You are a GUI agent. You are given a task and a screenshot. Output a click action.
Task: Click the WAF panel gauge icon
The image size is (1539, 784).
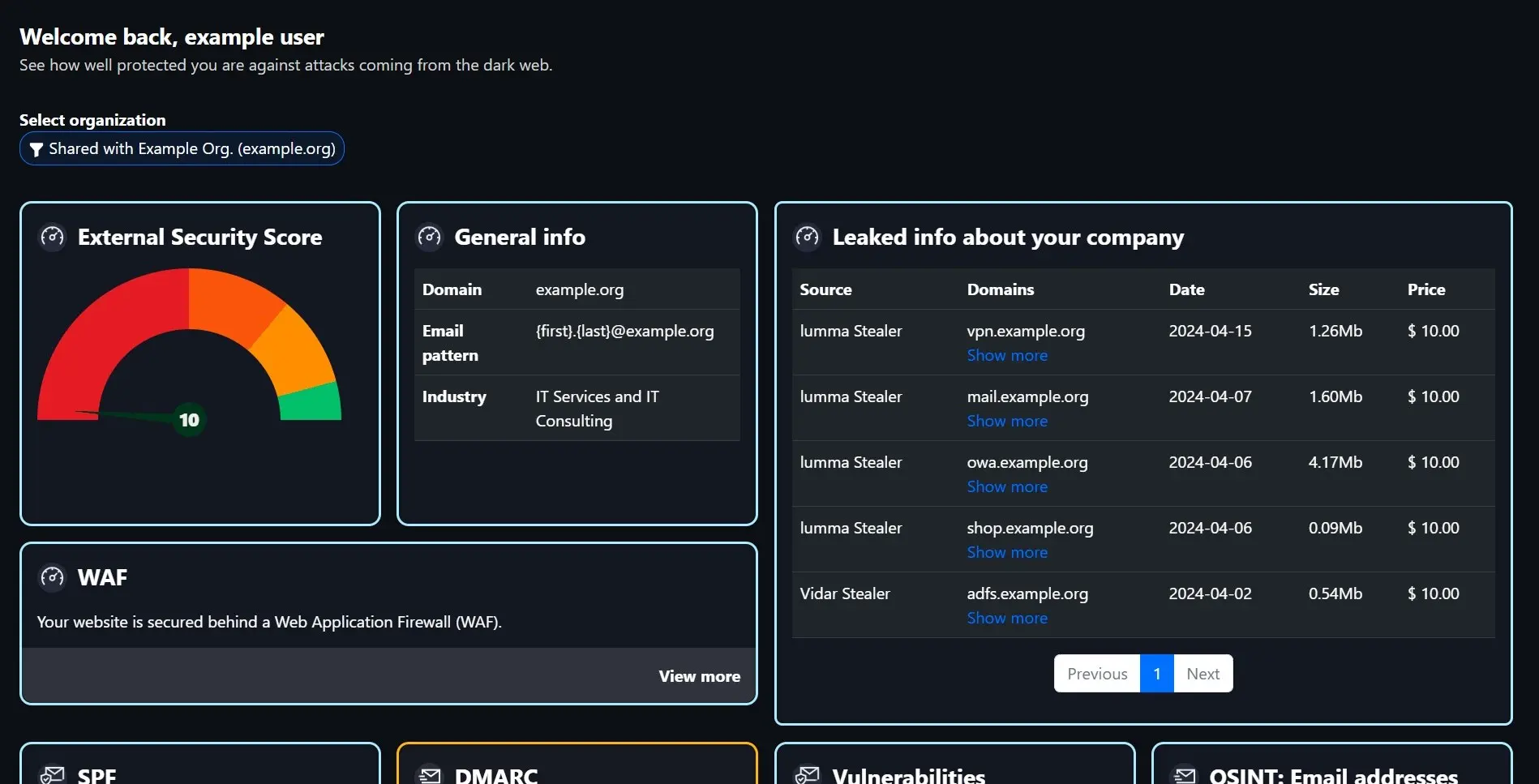tap(53, 577)
